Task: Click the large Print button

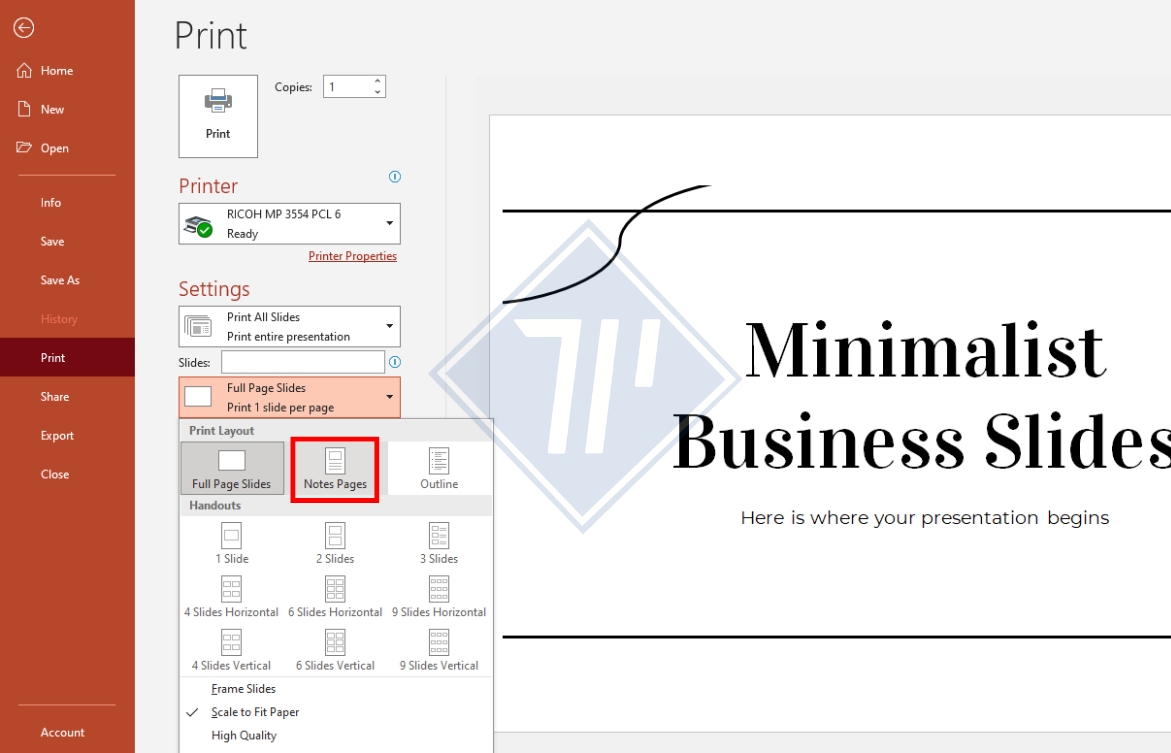Action: click(218, 116)
